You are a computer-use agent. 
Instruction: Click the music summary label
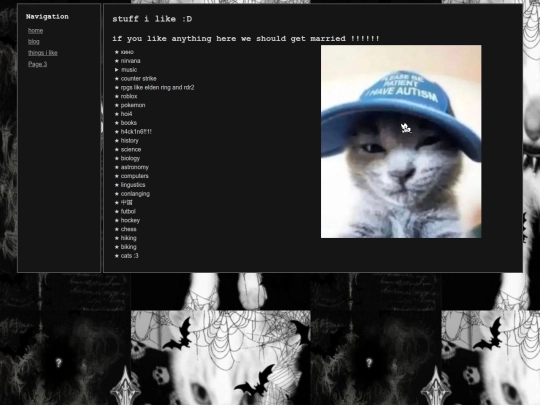click(x=129, y=70)
